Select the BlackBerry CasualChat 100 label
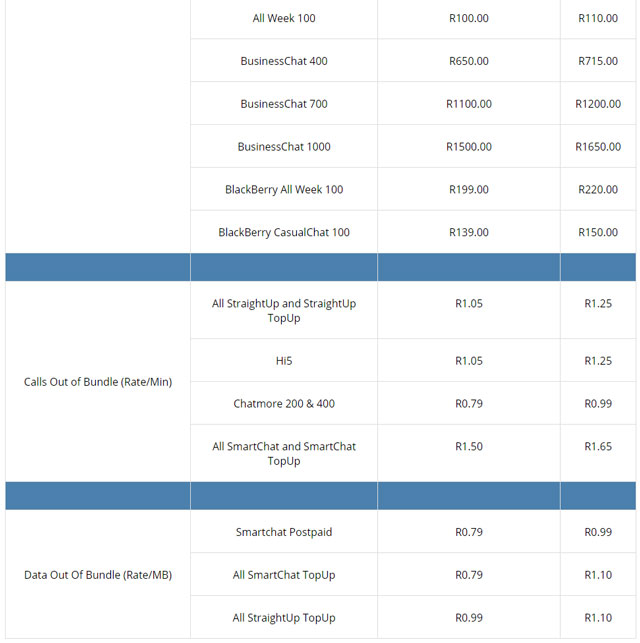The height and width of the screenshot is (643, 640). (x=284, y=233)
